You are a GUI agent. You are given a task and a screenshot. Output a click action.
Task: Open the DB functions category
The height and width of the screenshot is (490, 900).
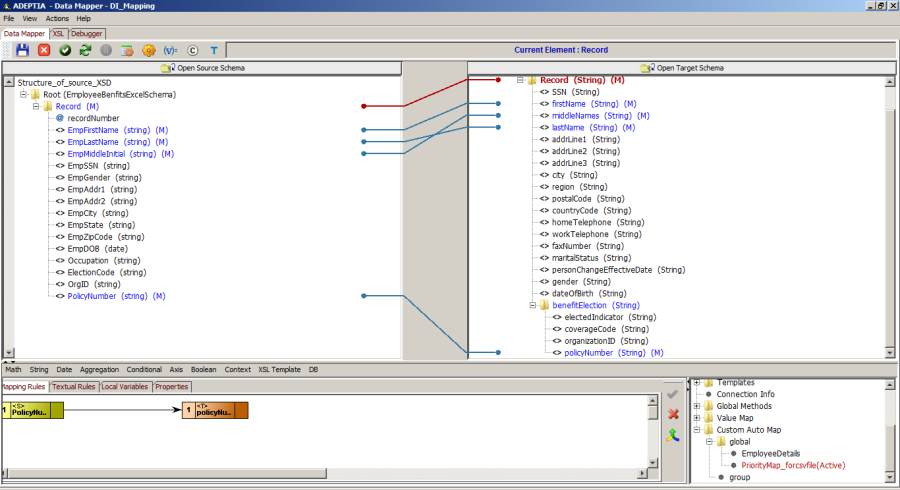313,370
